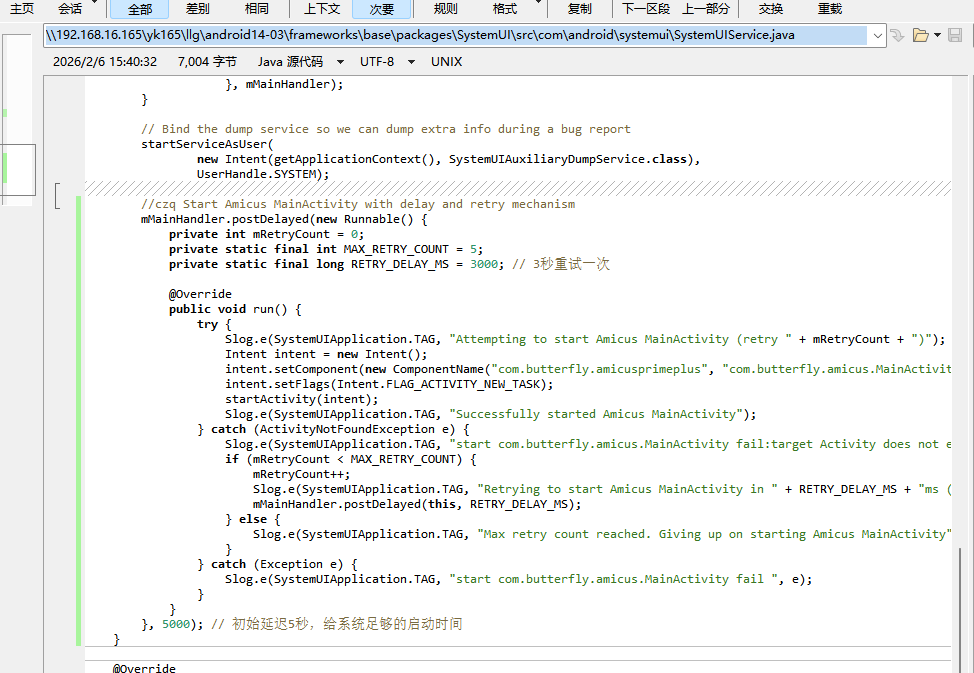Toggle the 上下文 context display
The image size is (974, 673).
(322, 9)
